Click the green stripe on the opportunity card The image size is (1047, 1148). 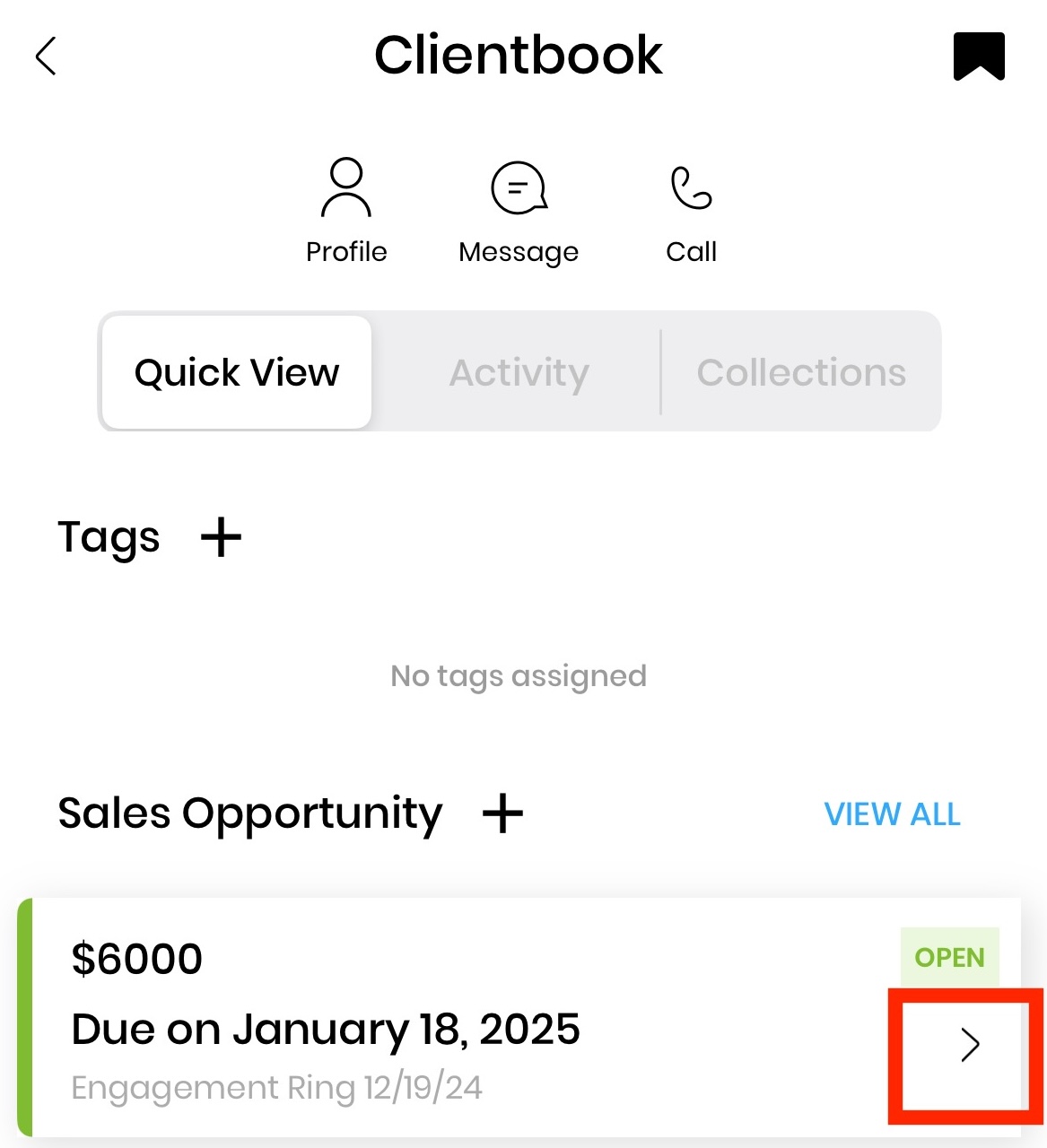(25, 1017)
